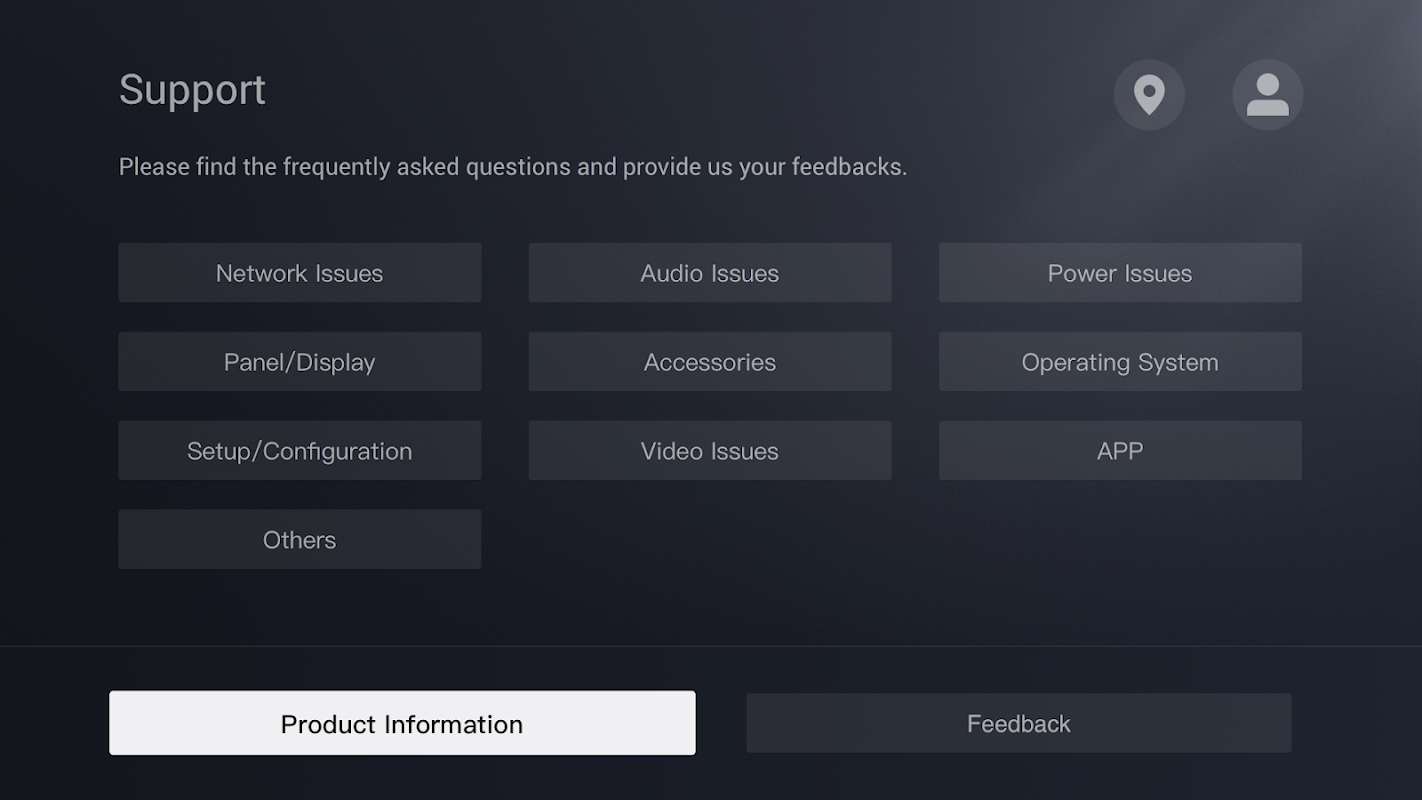Submit your feedback to support
Viewport: 1422px width, 800px height.
click(1018, 724)
